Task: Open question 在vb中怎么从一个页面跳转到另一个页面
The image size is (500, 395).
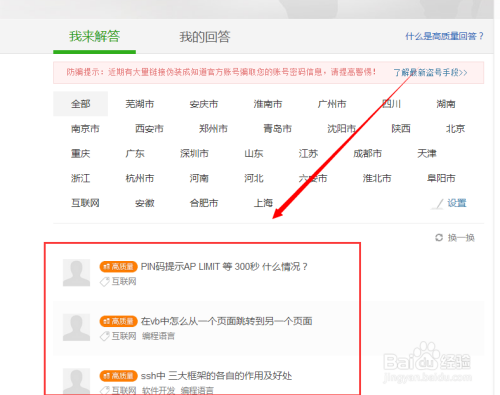Action: pos(226,321)
